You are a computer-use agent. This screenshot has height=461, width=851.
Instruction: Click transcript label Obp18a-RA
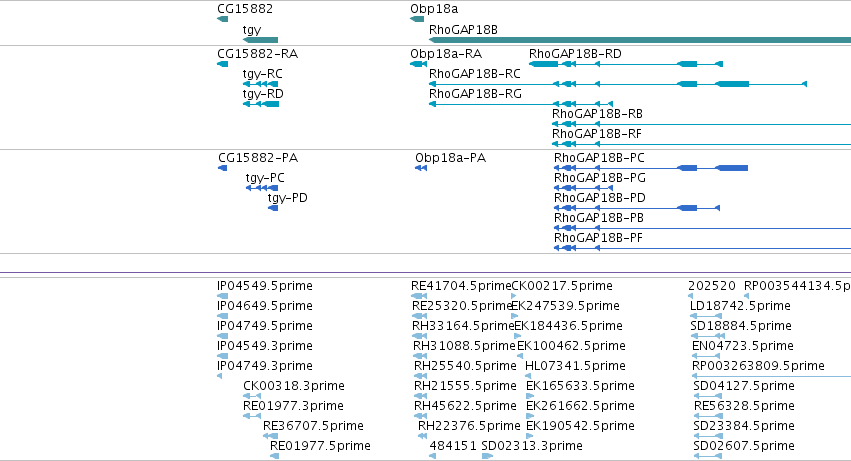[446, 54]
